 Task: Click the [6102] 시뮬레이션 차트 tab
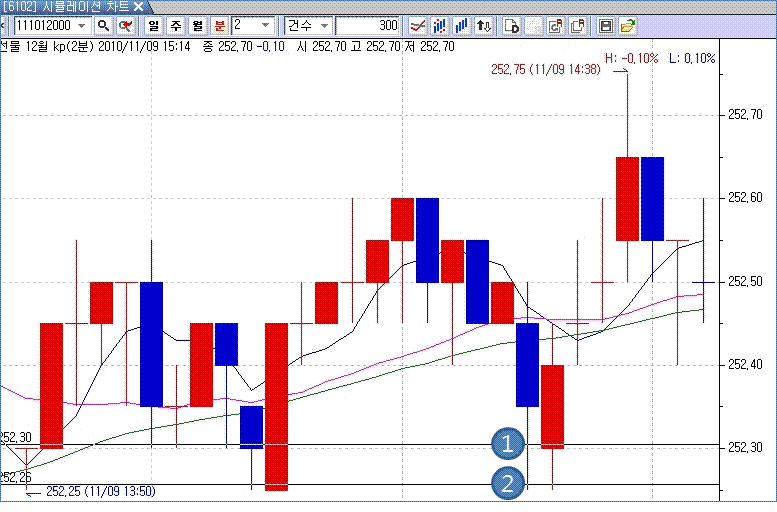pos(65,7)
